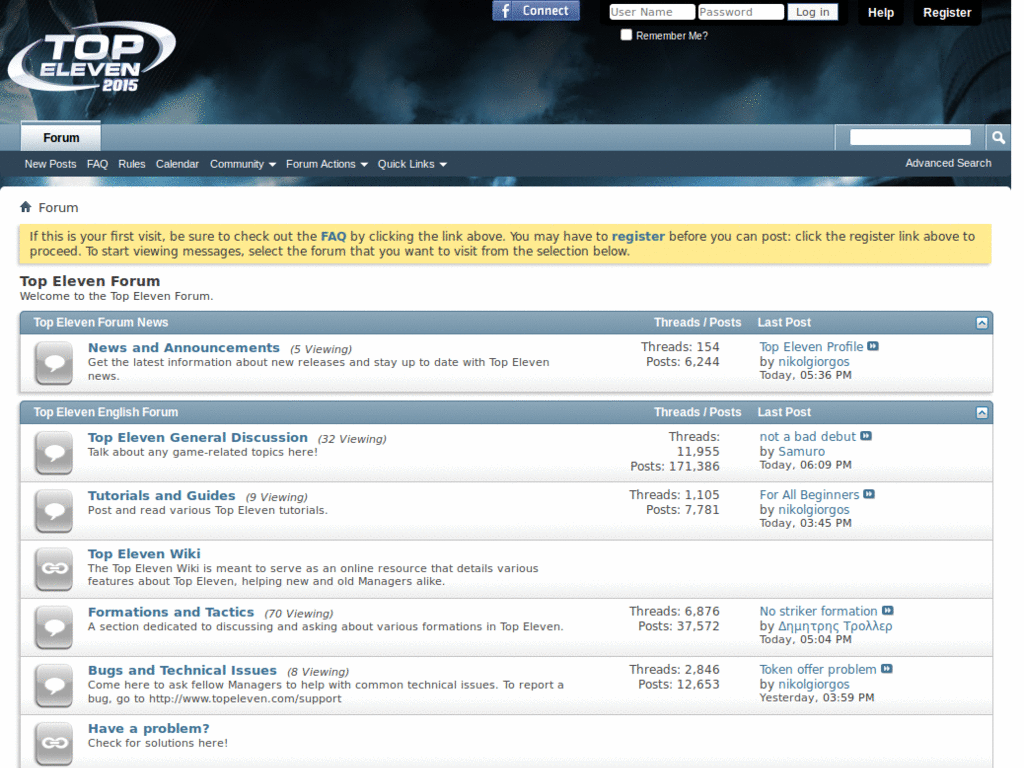Open Token offer problem thread
The width and height of the screenshot is (1024, 768).
click(818, 669)
